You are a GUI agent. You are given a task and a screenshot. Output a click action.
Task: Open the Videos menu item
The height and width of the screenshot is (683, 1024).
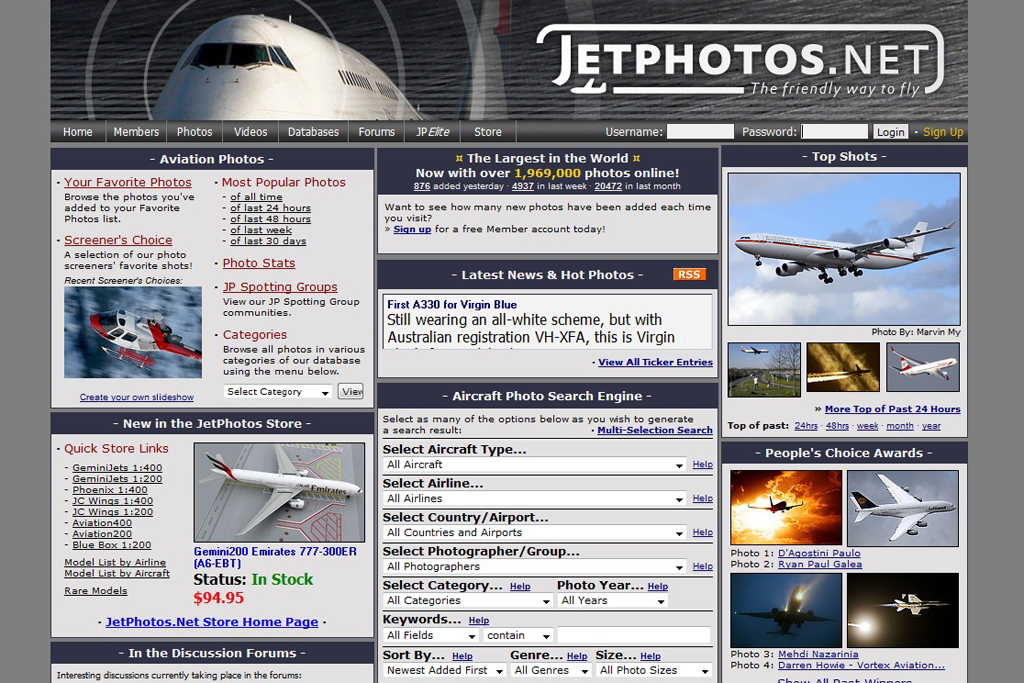tap(251, 132)
